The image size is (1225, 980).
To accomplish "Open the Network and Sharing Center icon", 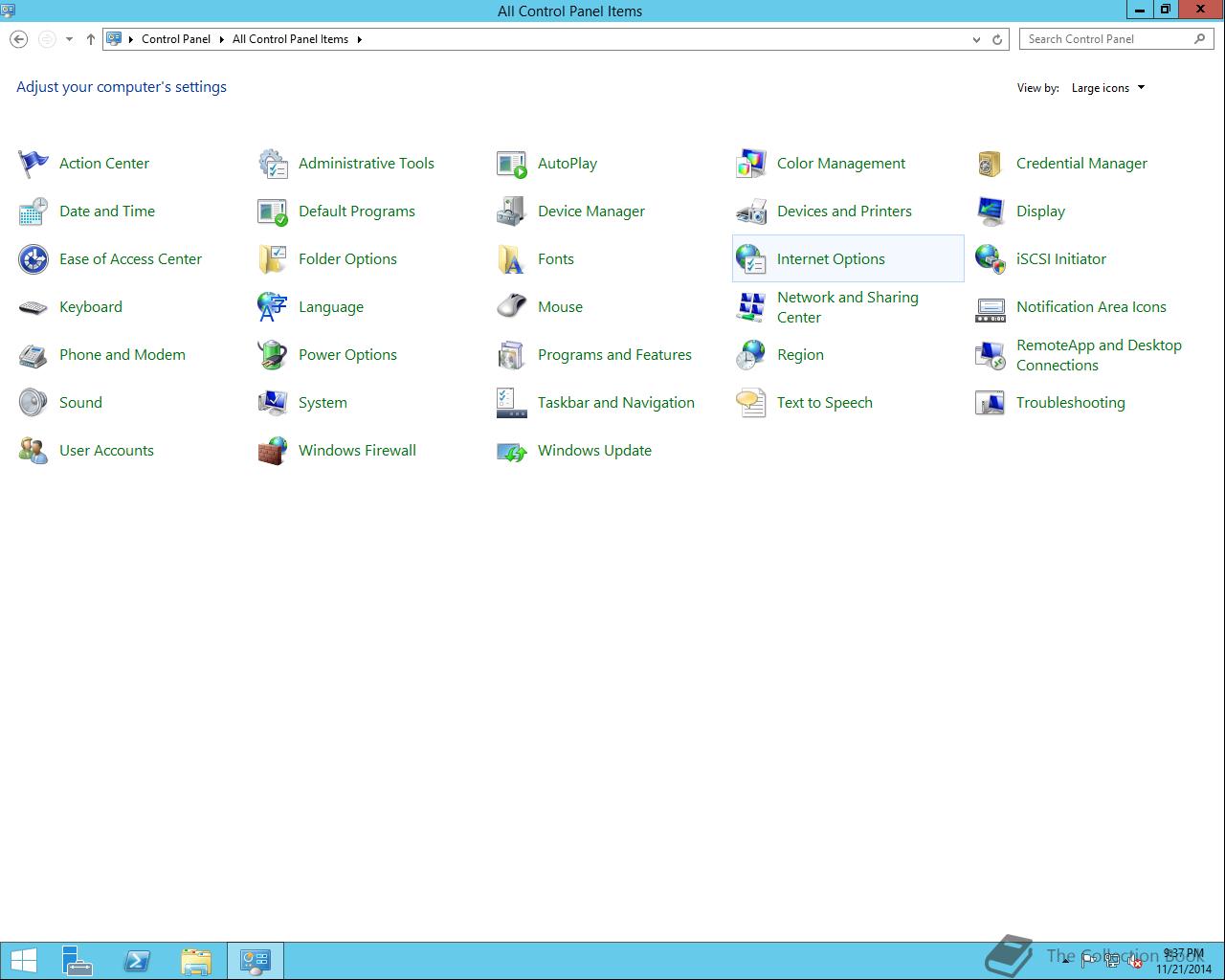I will coord(751,307).
